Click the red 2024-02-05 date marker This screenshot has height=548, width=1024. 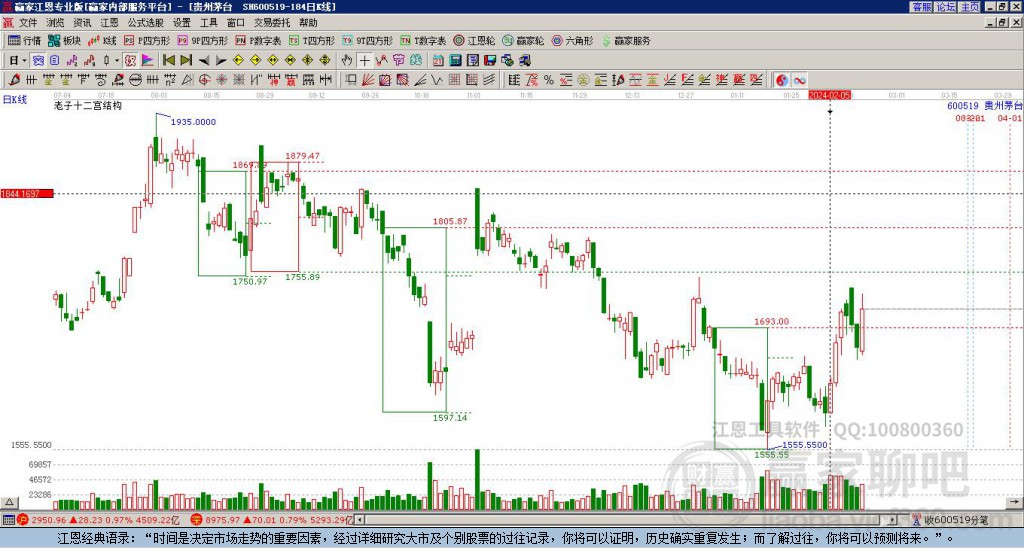[x=829, y=95]
